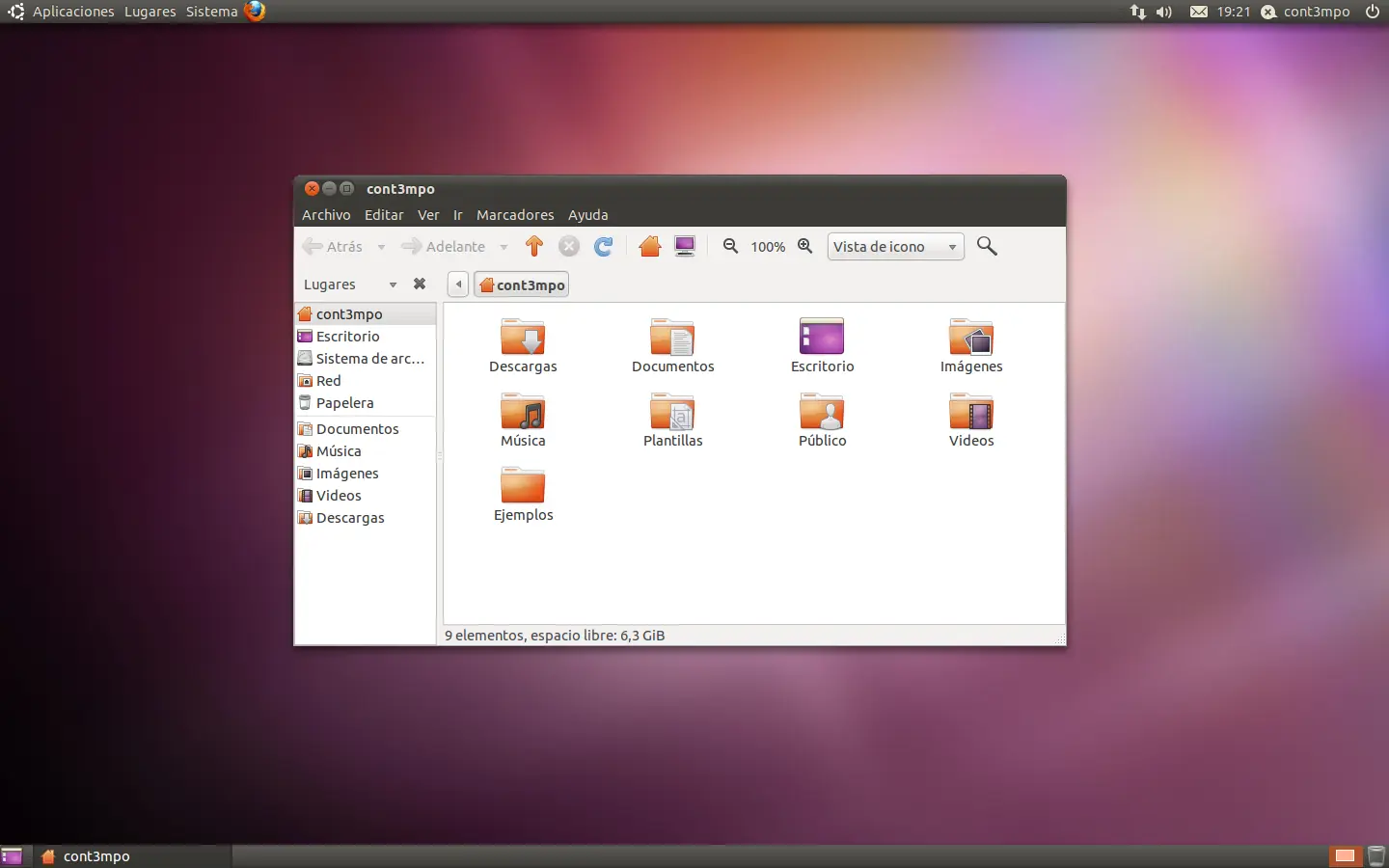The height and width of the screenshot is (868, 1389).
Task: Open the Computer location icon
Action: [685, 246]
